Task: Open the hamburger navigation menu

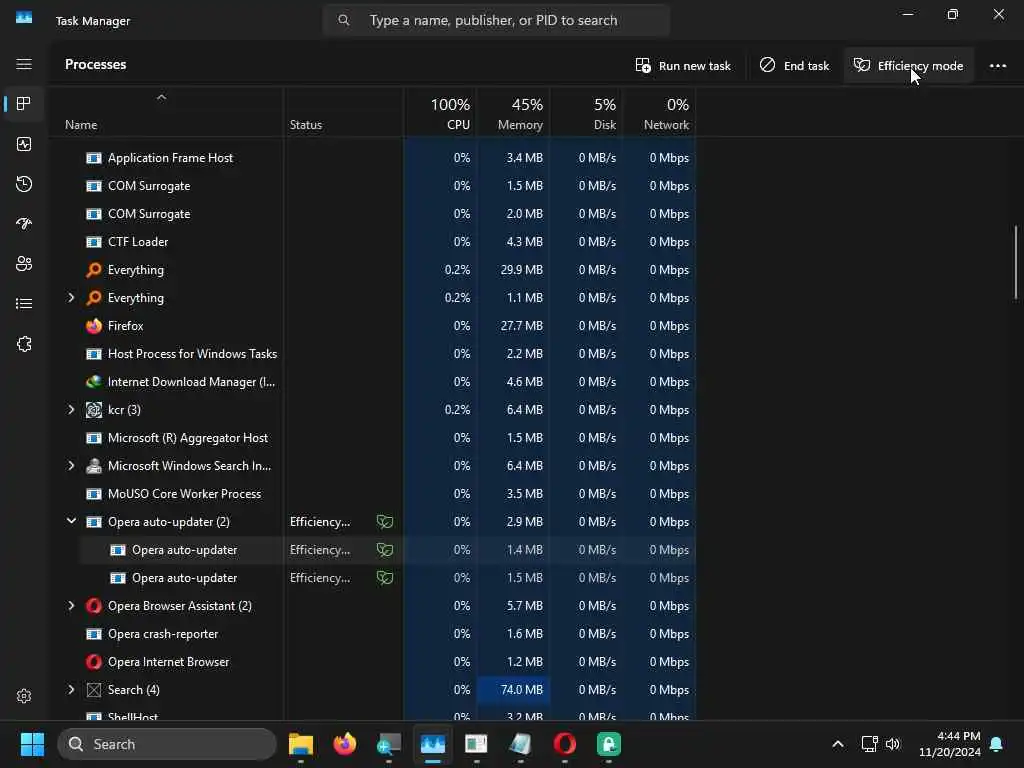Action: click(24, 64)
